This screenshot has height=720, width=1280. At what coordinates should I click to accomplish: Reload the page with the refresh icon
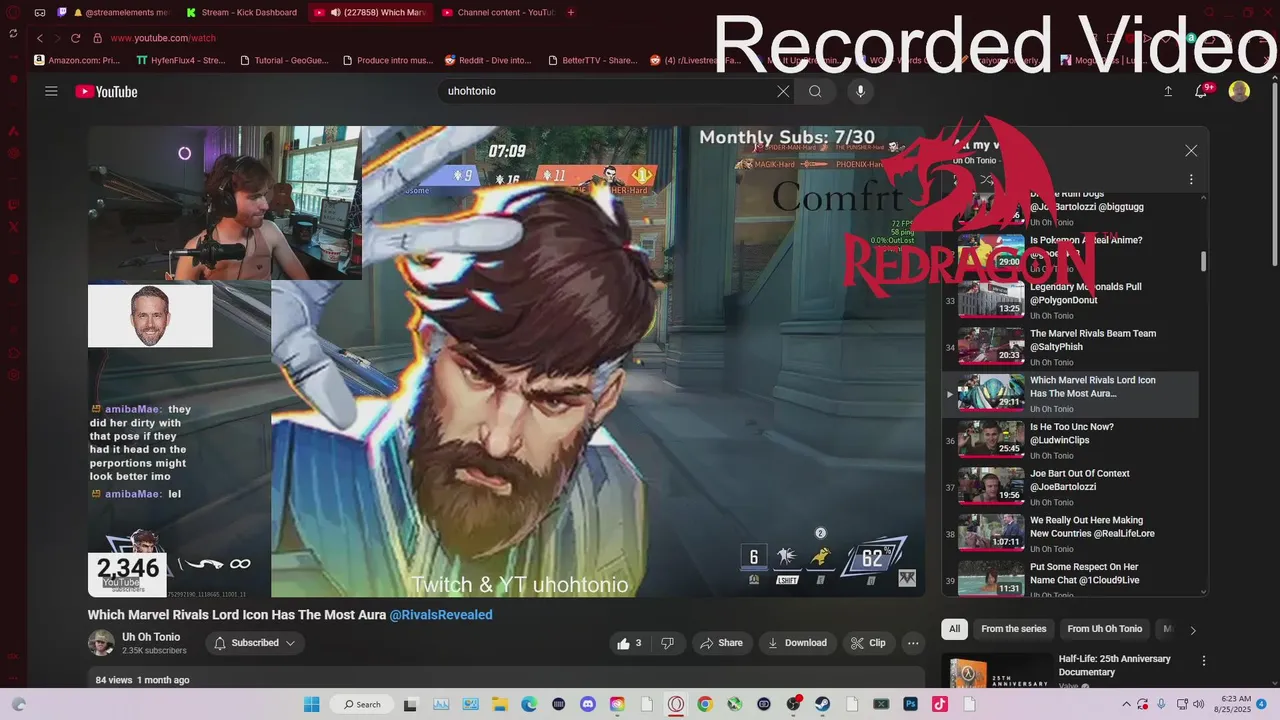coord(75,38)
